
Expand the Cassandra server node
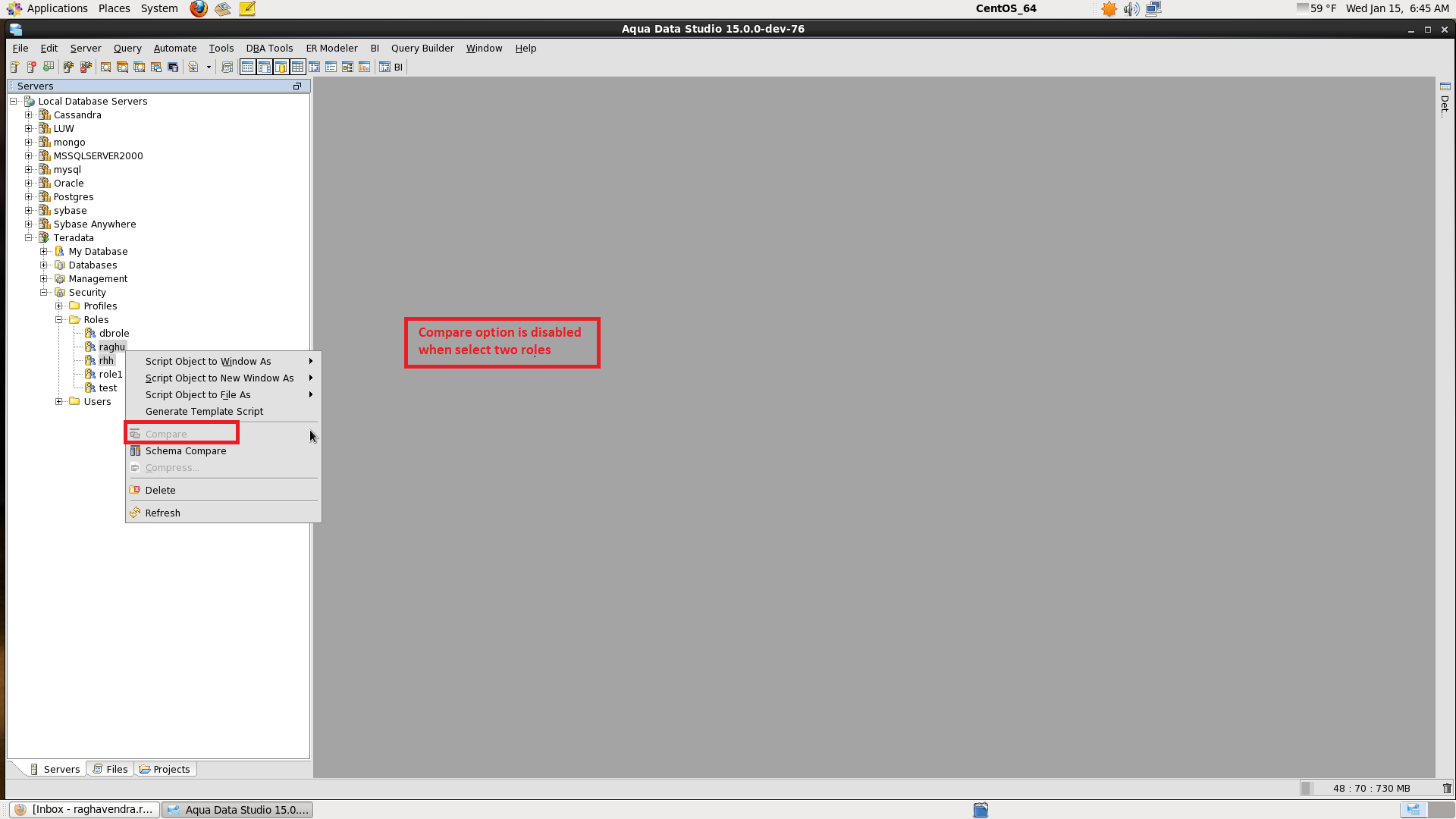[29, 115]
